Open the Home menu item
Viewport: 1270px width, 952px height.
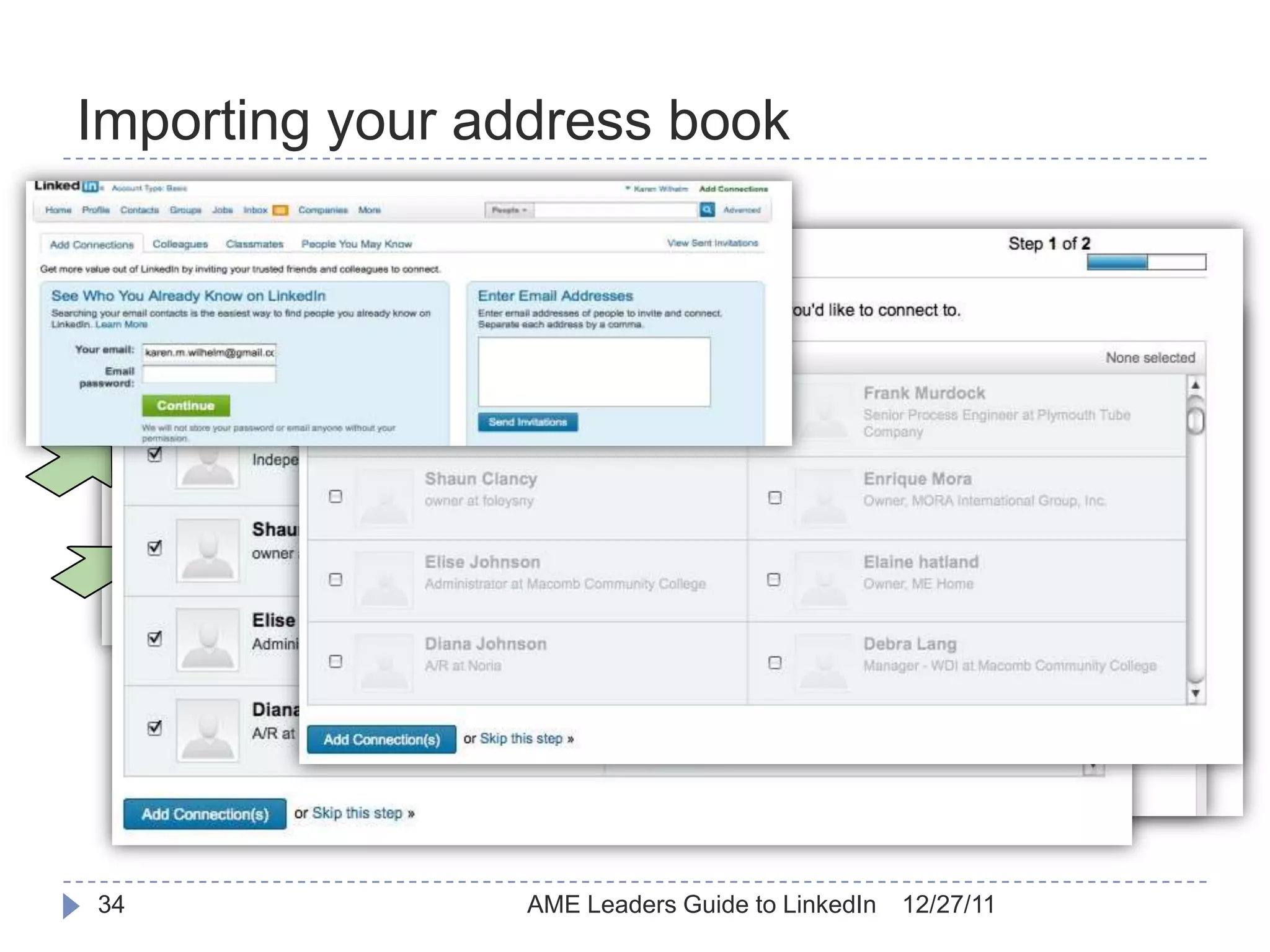[x=58, y=210]
